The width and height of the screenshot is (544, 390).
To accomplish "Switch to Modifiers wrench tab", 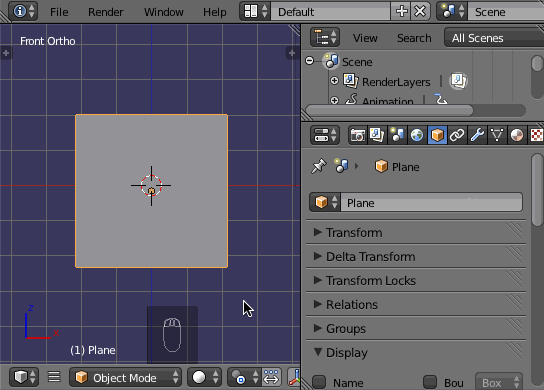I will click(x=477, y=135).
